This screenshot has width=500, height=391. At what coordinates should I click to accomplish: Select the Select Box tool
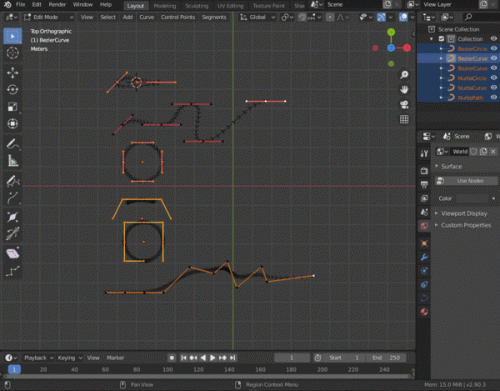[x=13, y=36]
